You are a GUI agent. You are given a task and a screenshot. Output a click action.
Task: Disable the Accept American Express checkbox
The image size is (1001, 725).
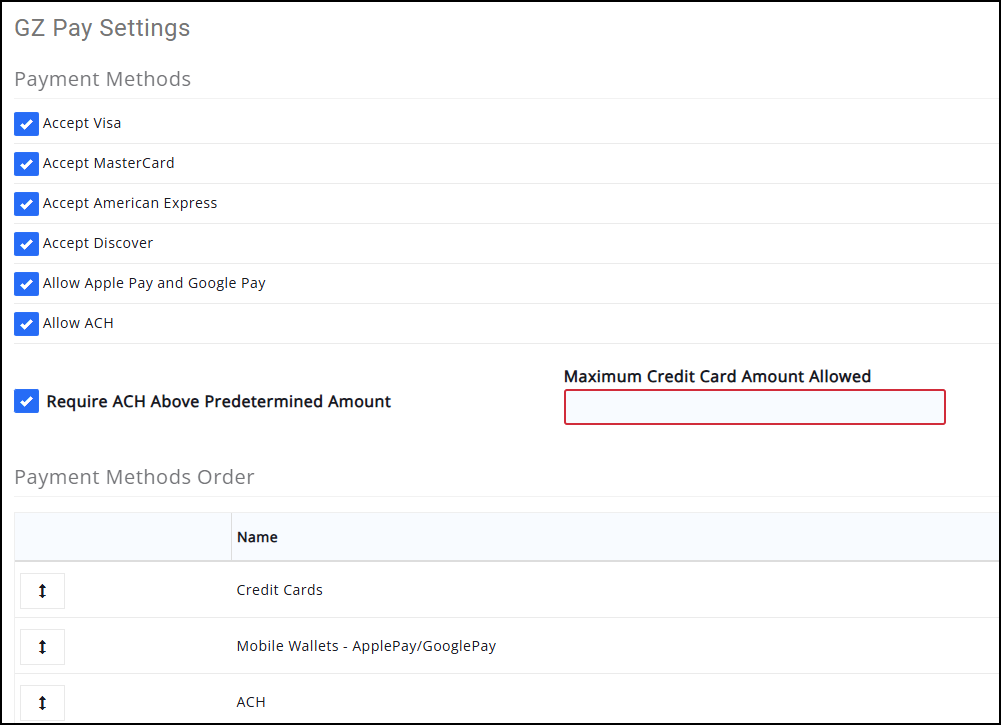click(x=27, y=204)
